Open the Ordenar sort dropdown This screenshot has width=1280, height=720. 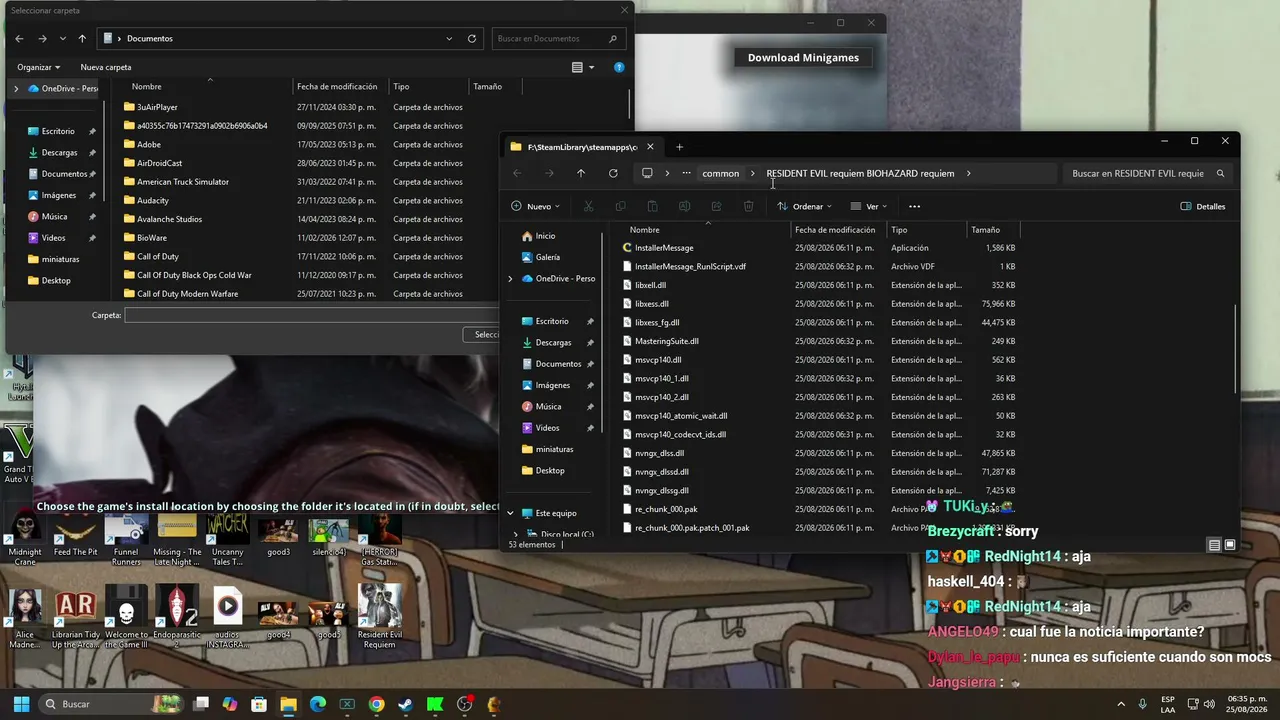coord(804,206)
